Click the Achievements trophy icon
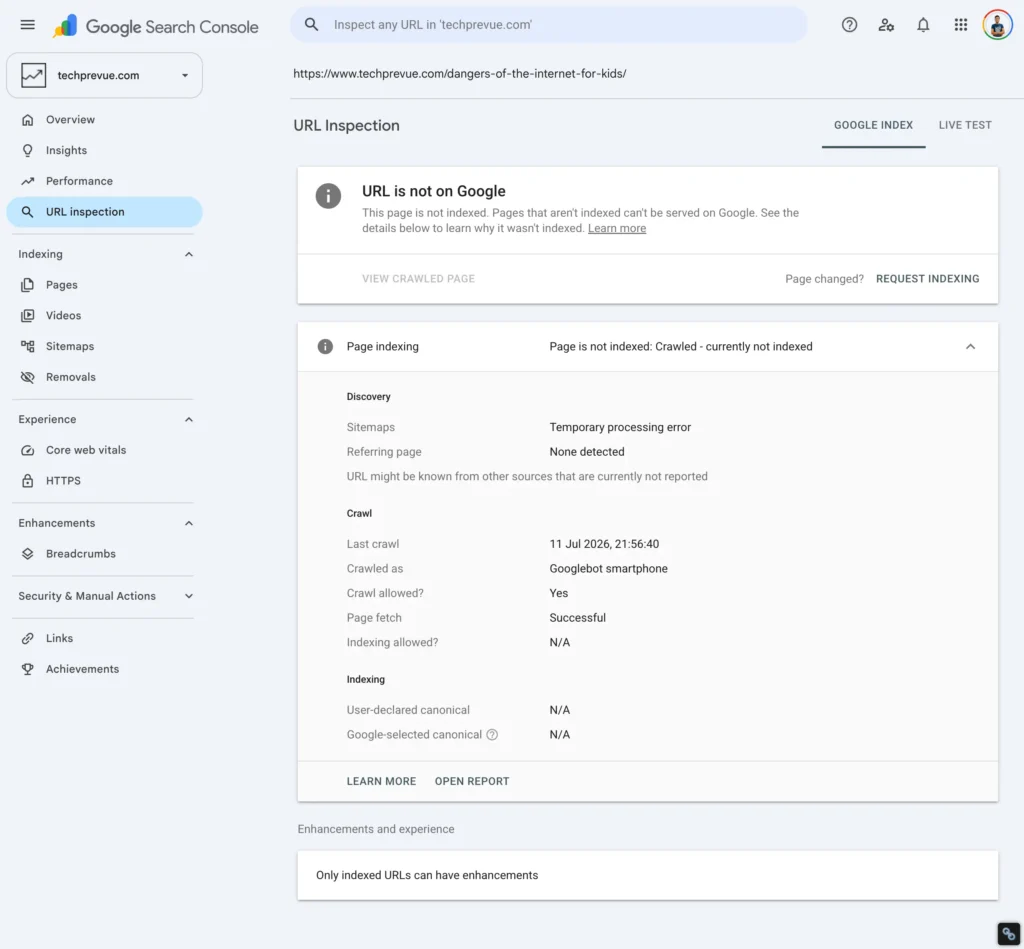Viewport: 1024px width, 949px height. [27, 669]
